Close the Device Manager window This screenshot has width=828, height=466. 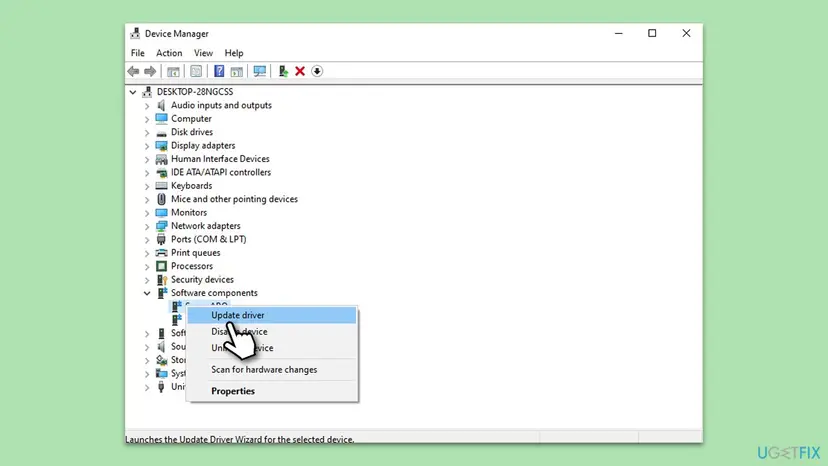[x=686, y=33]
